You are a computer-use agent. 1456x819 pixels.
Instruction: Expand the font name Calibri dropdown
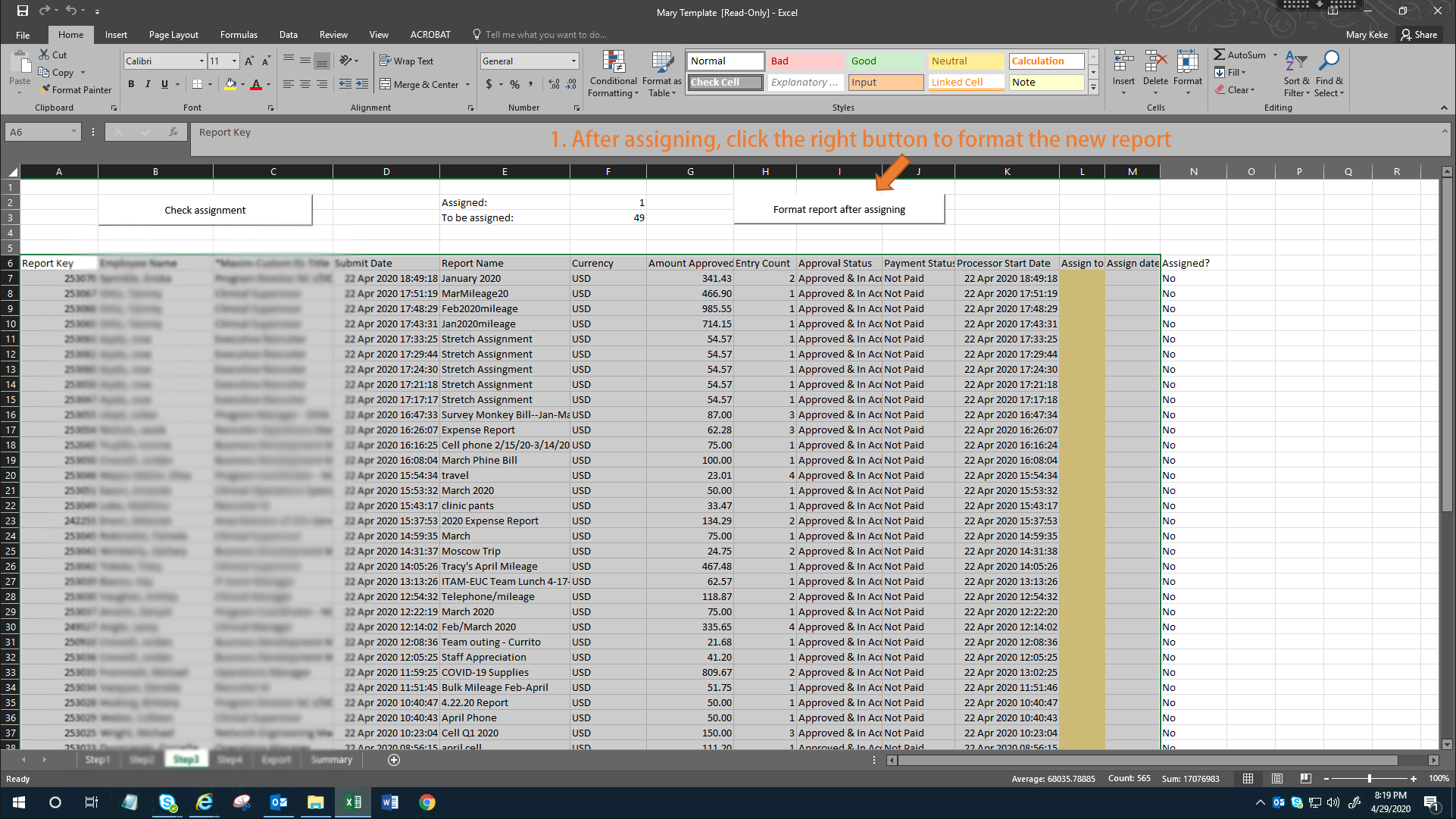(202, 61)
